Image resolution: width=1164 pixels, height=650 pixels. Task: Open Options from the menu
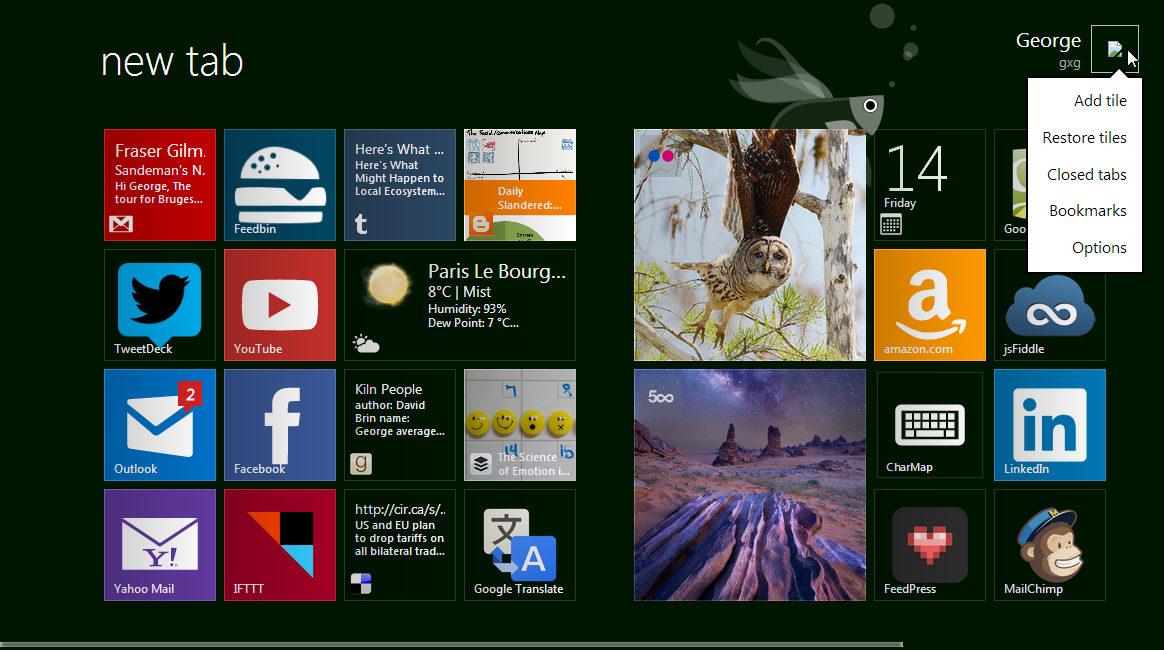tap(1099, 248)
